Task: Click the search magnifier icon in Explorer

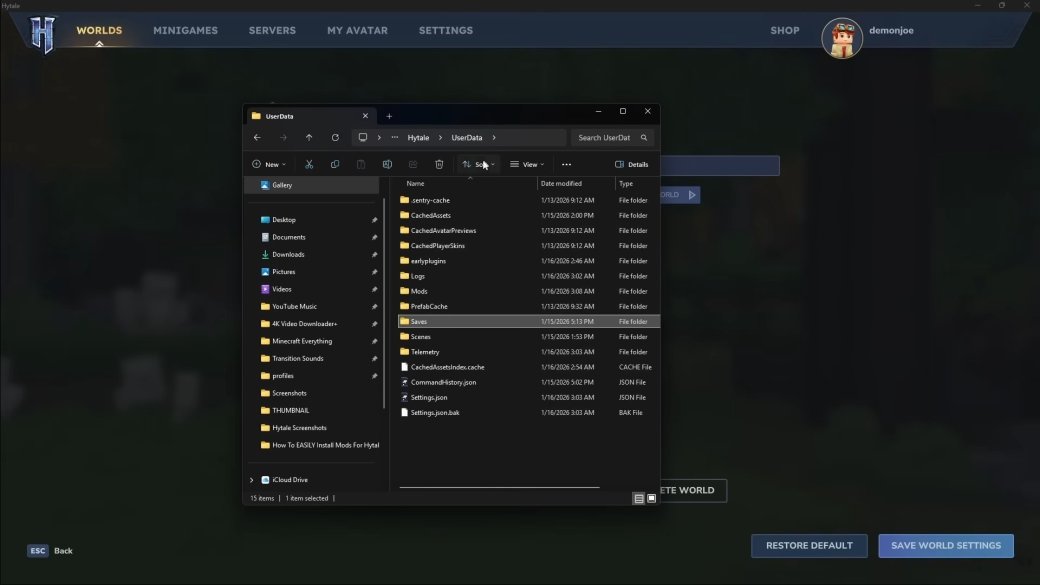Action: point(643,137)
